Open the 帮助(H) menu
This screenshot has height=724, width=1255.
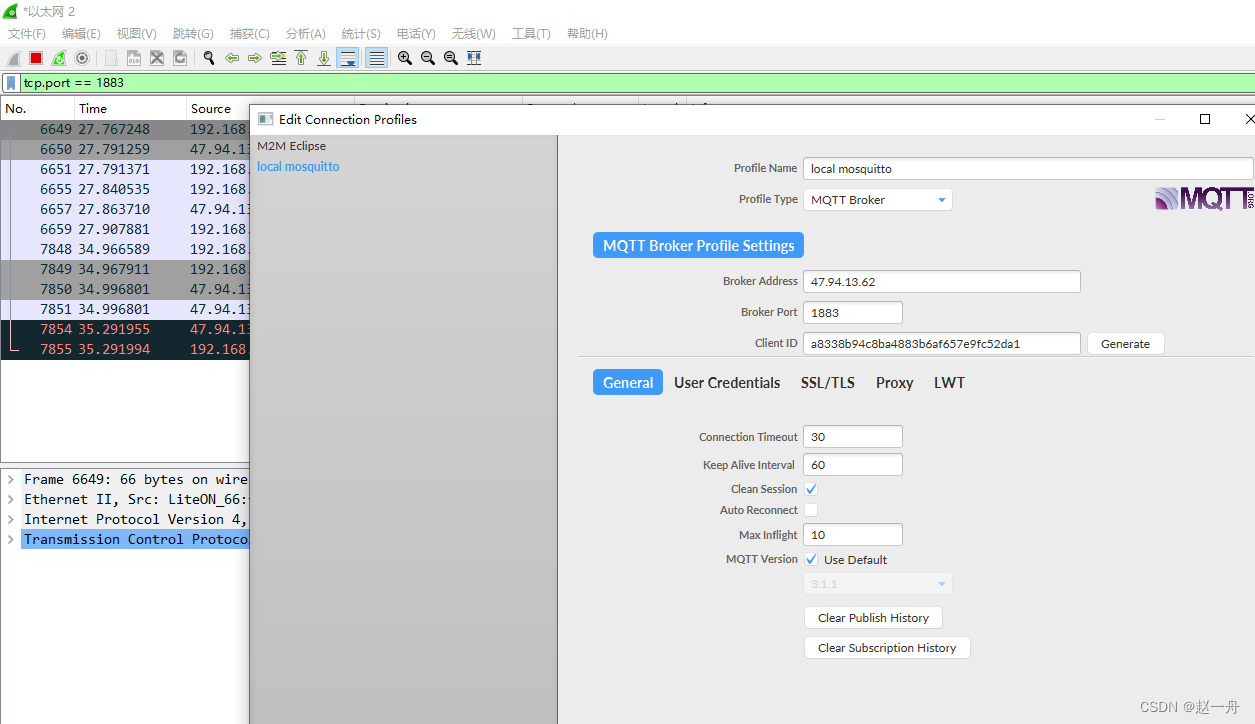(x=587, y=34)
